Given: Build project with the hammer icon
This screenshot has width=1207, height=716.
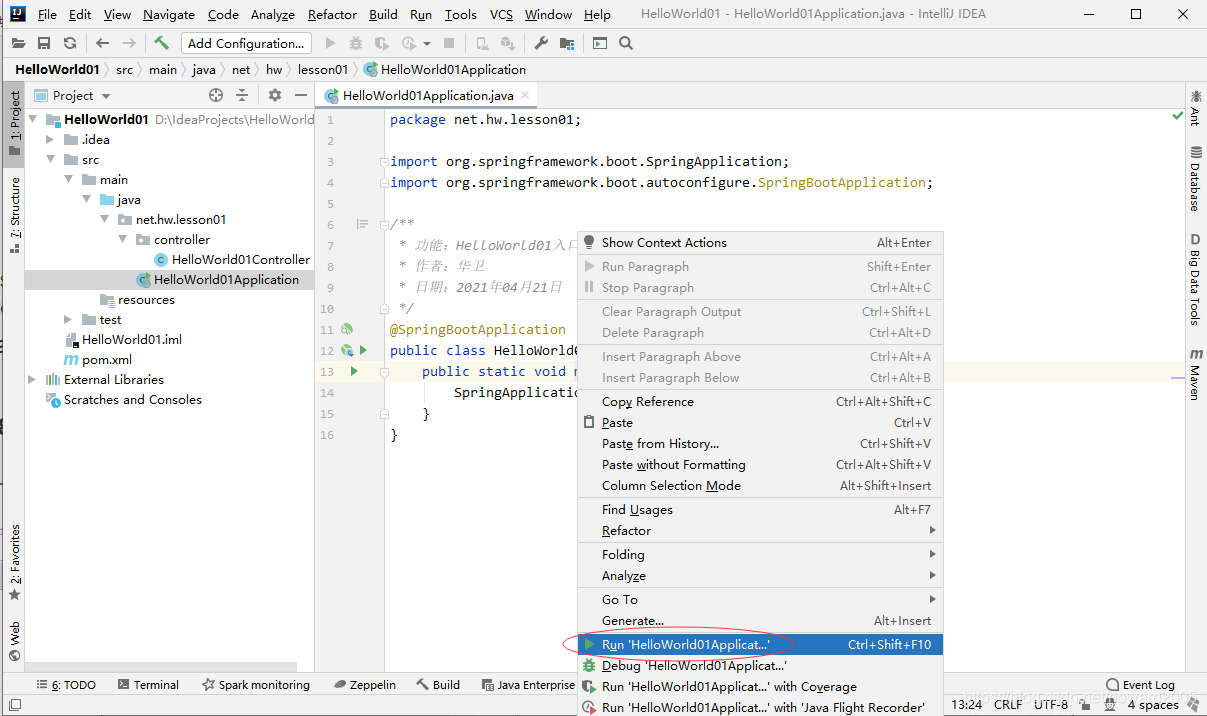Looking at the screenshot, I should [x=161, y=43].
